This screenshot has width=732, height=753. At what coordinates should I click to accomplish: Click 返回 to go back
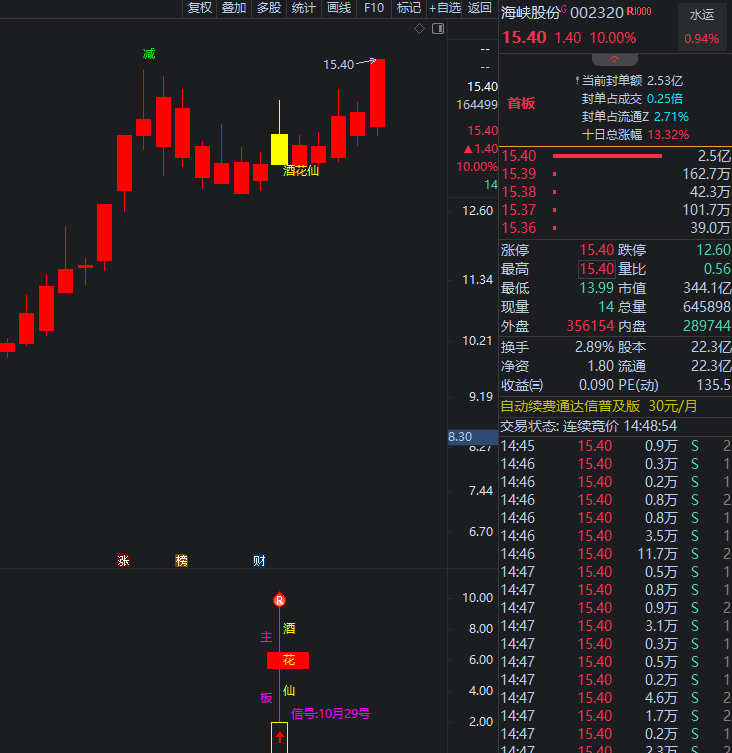[480, 8]
